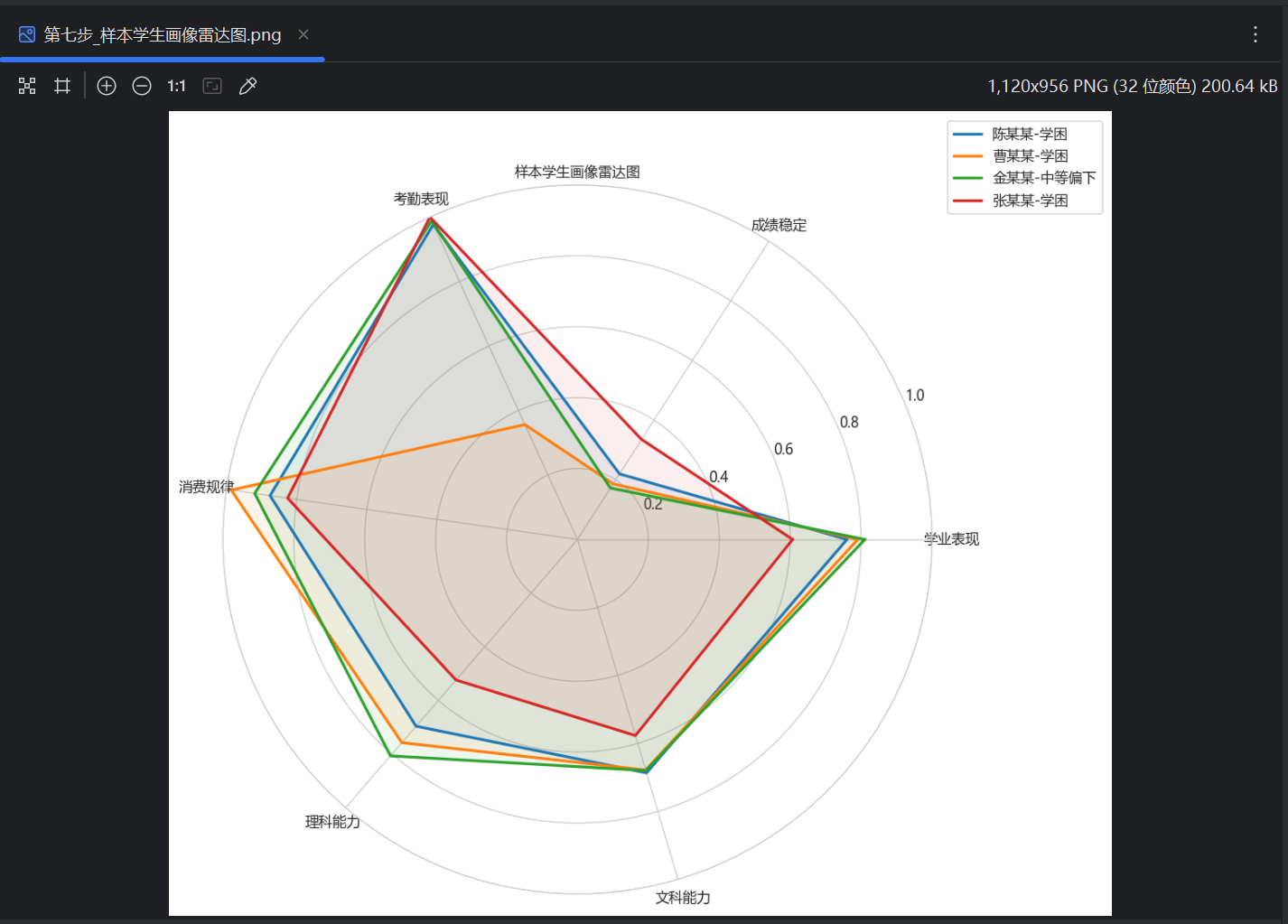Click the red legend line swatch
1288x924 pixels.
pos(967,201)
